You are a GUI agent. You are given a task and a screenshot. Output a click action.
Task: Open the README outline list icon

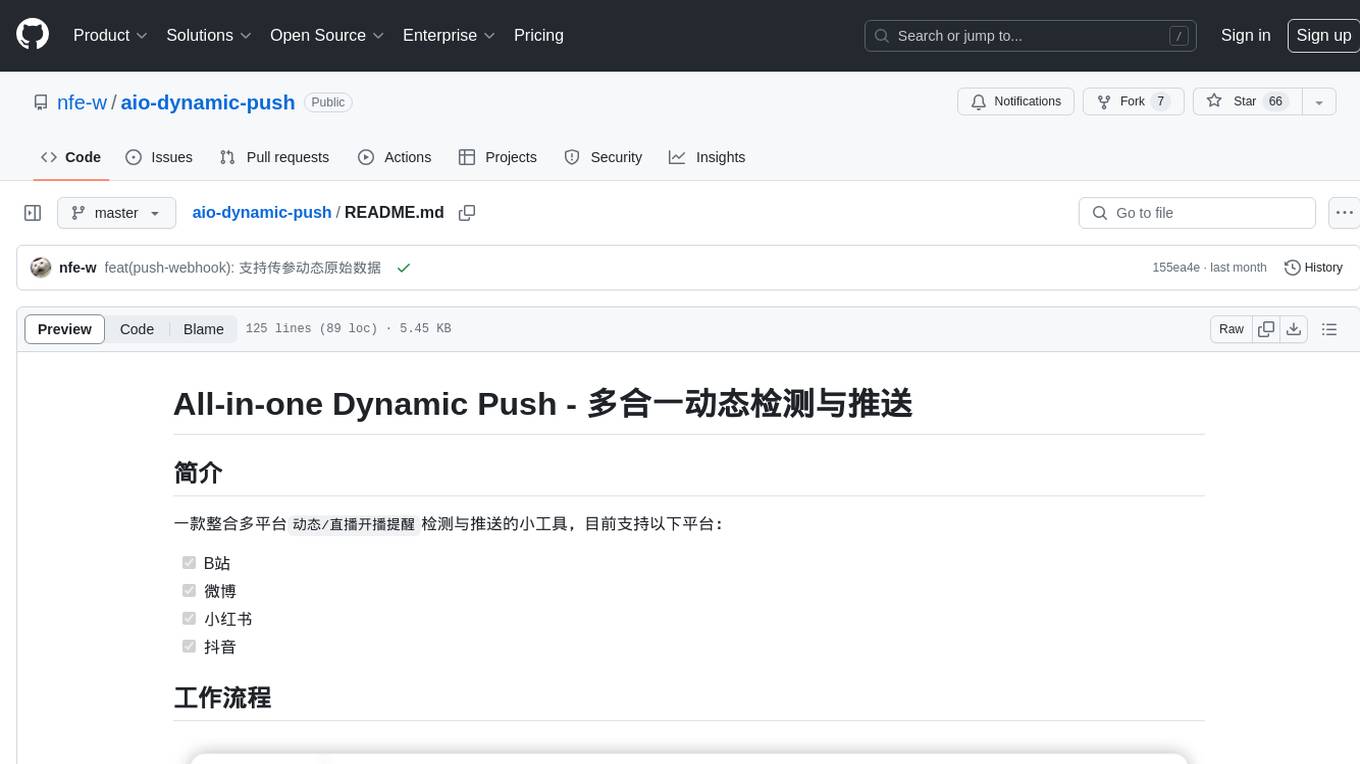coord(1329,329)
